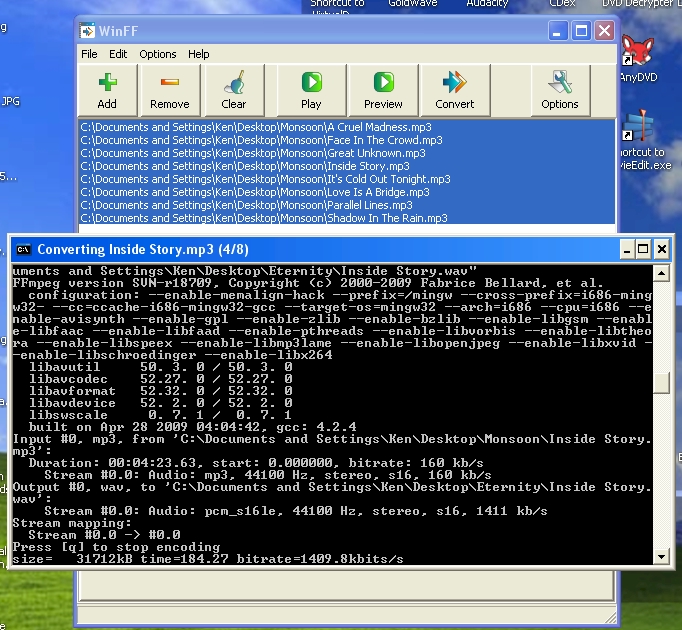
Task: Click the Add files toolbar button
Action: [107, 90]
